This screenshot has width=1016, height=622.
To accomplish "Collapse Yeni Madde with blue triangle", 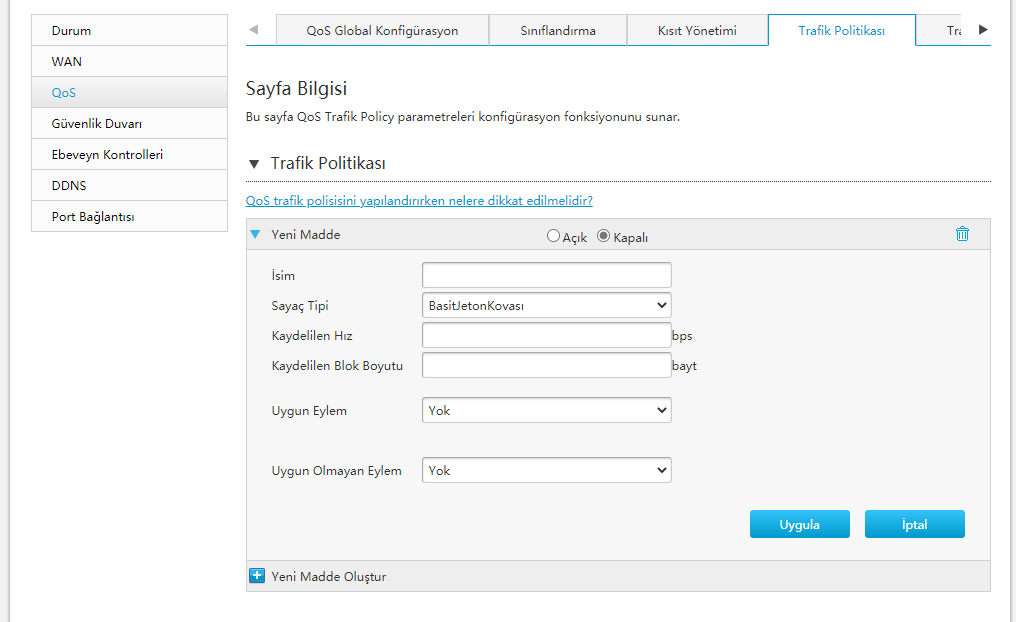I will click(x=255, y=235).
